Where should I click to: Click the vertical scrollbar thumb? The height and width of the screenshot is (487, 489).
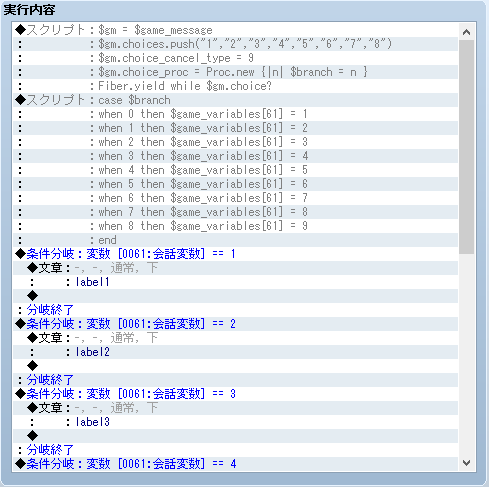pos(467,147)
